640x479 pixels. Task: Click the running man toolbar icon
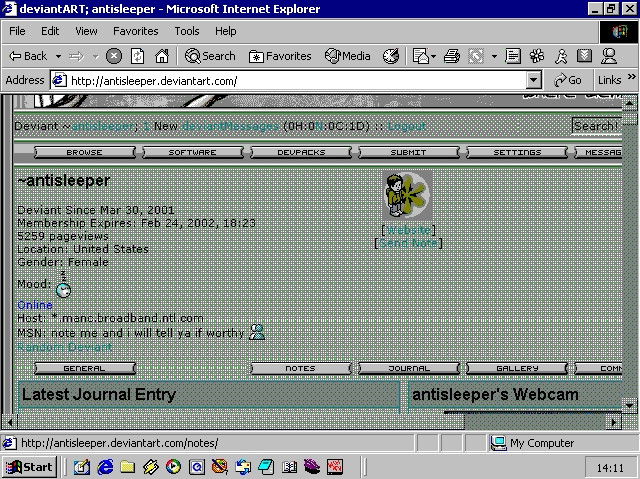coord(561,56)
